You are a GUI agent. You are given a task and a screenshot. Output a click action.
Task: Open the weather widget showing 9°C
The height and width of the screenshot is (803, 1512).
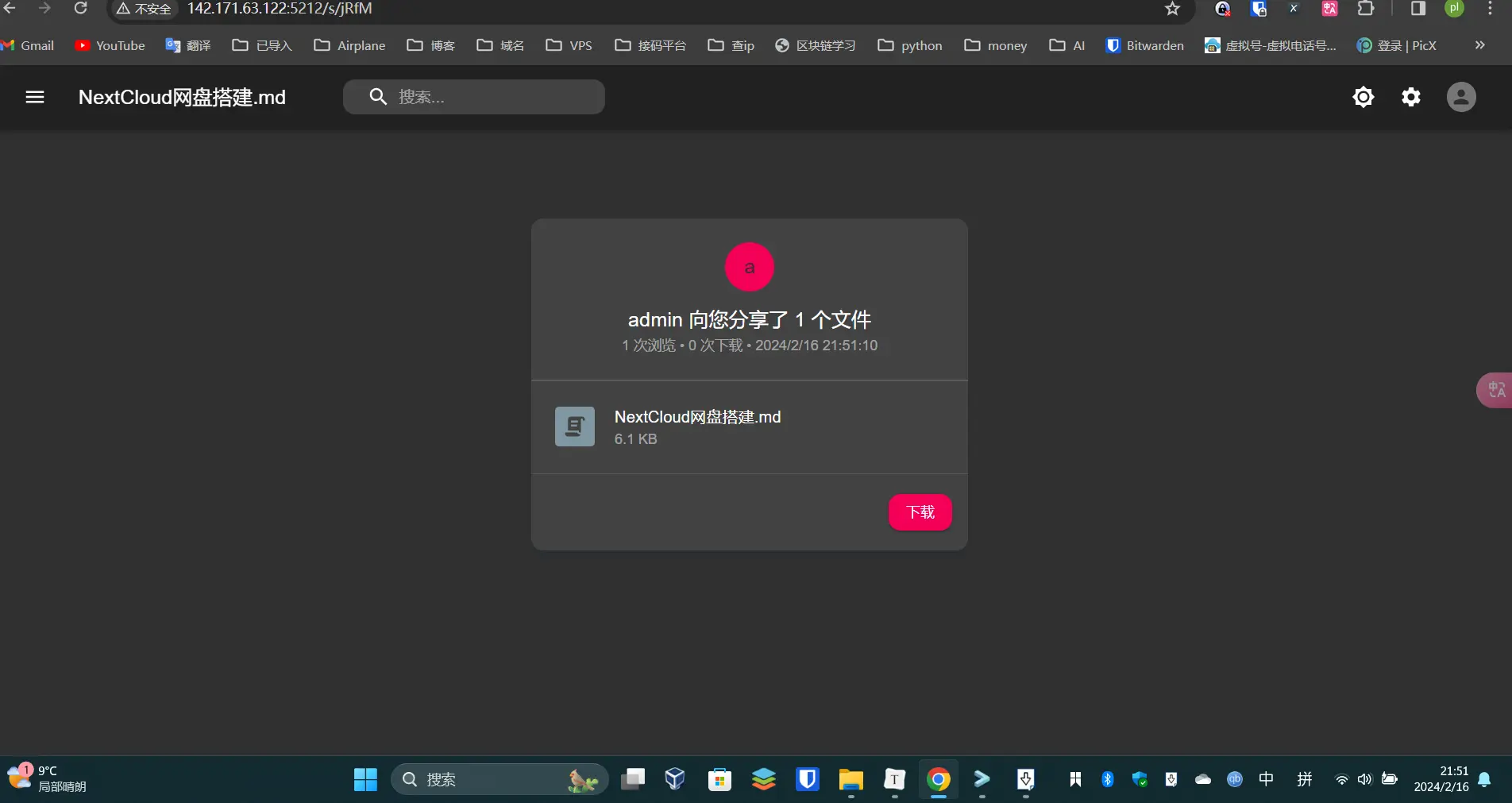(48, 778)
